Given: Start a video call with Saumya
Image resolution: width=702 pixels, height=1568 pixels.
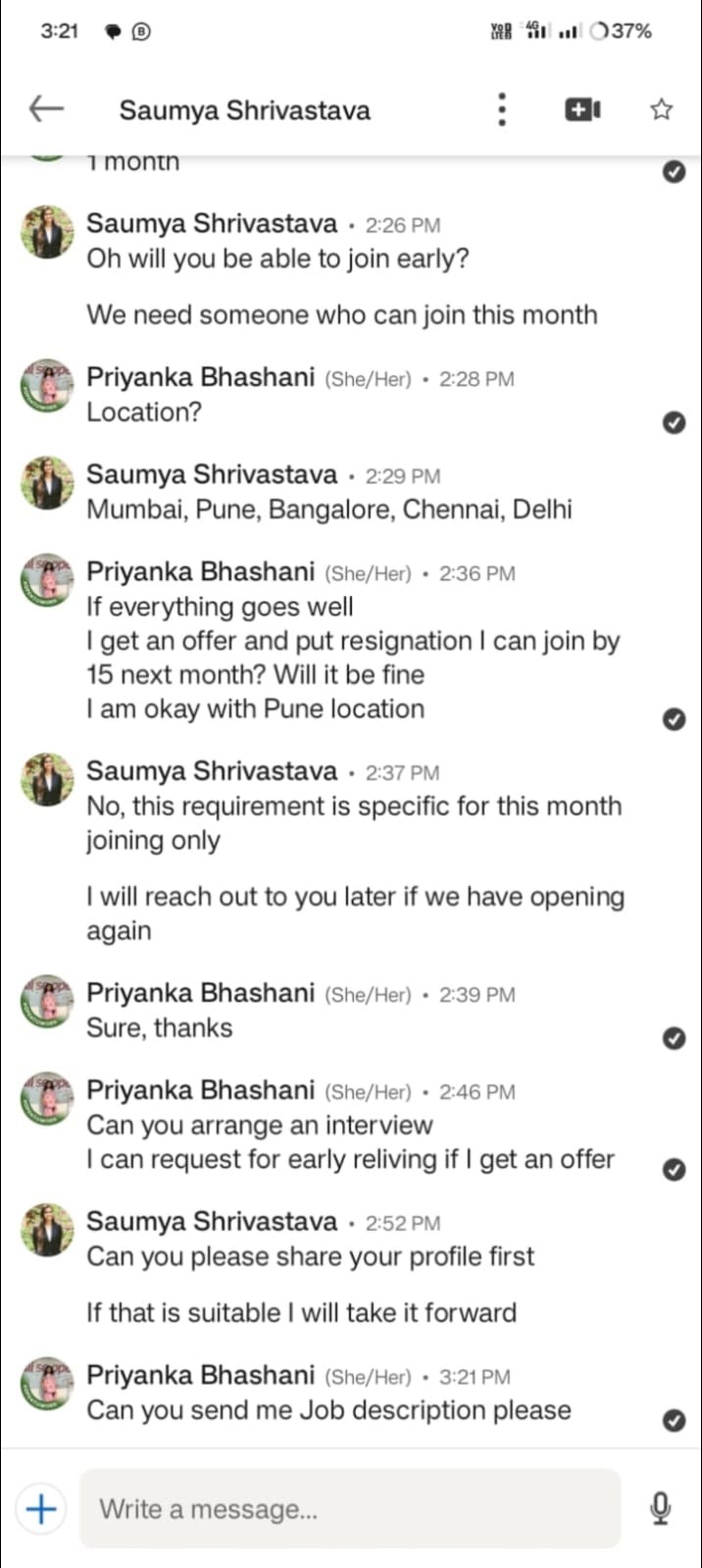Looking at the screenshot, I should [x=582, y=110].
